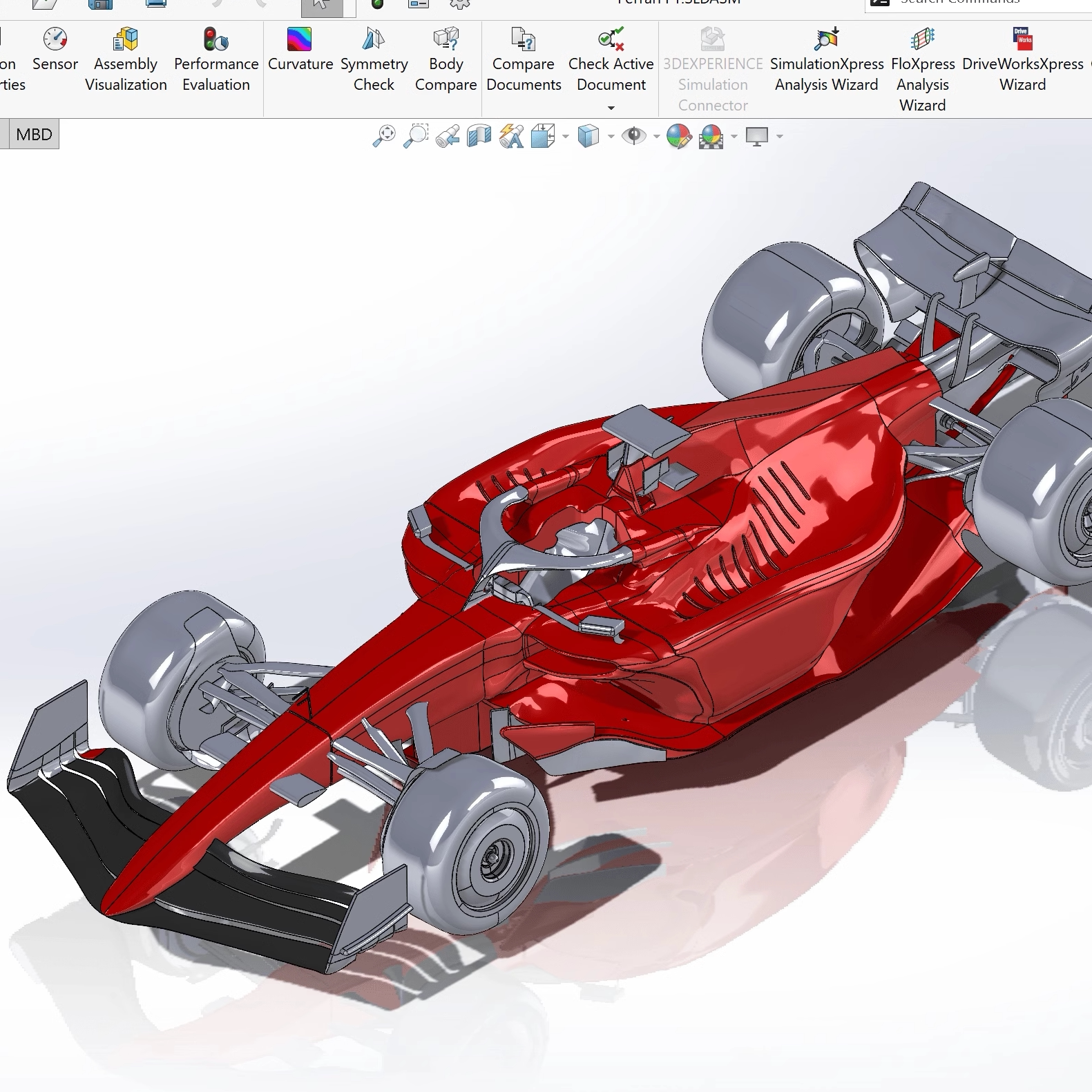Expand View Settings dropdown arrow

tap(780, 137)
